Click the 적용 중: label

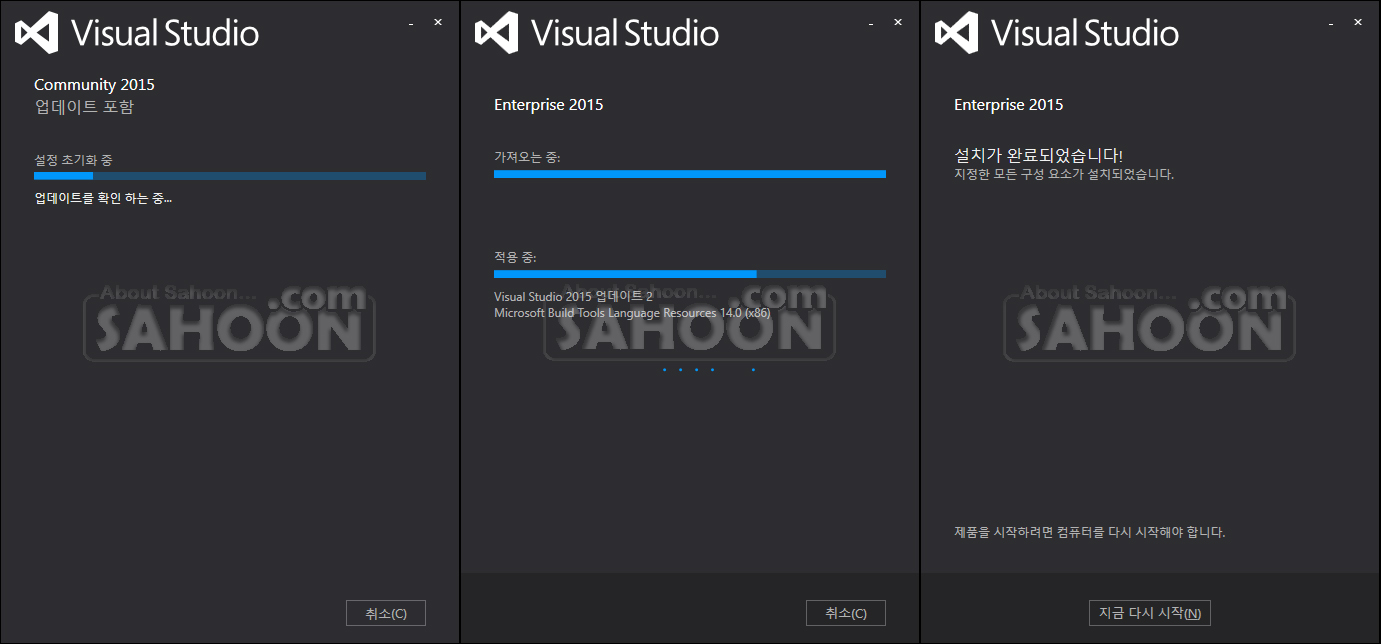pyautogui.click(x=515, y=258)
